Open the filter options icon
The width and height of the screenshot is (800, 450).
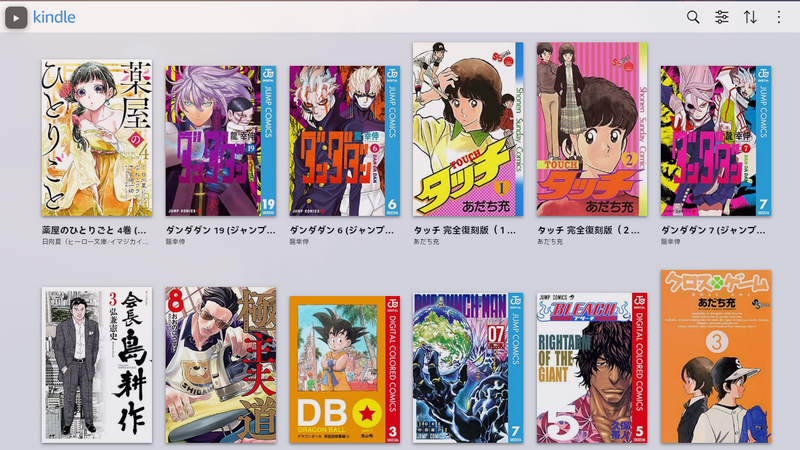(721, 17)
